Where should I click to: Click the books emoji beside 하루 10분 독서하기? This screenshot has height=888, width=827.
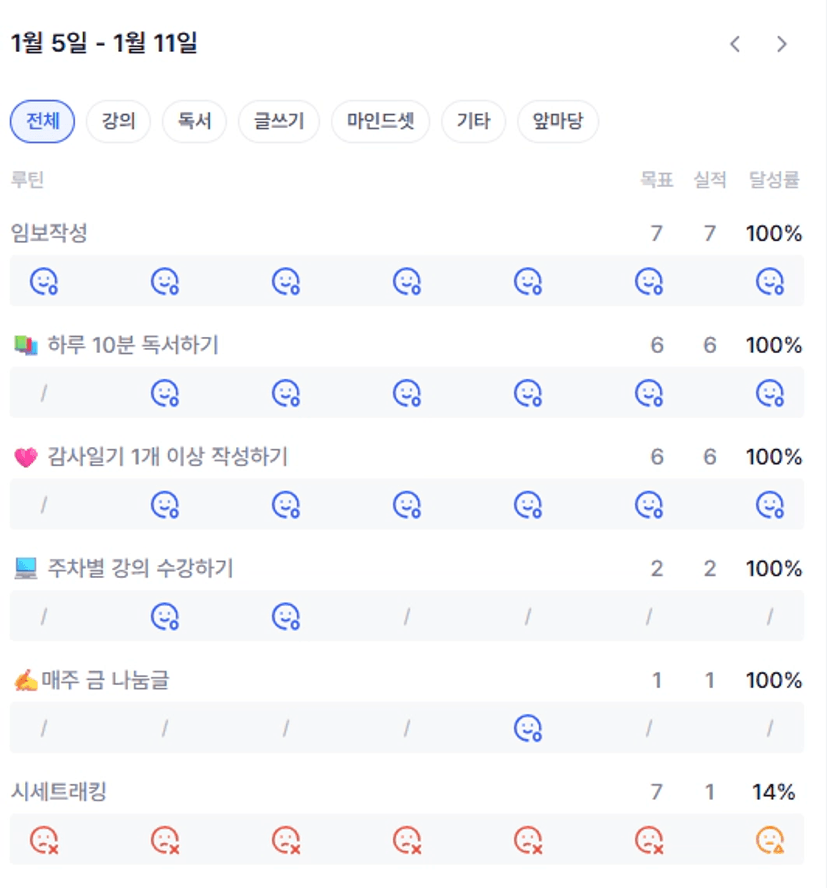coord(26,346)
